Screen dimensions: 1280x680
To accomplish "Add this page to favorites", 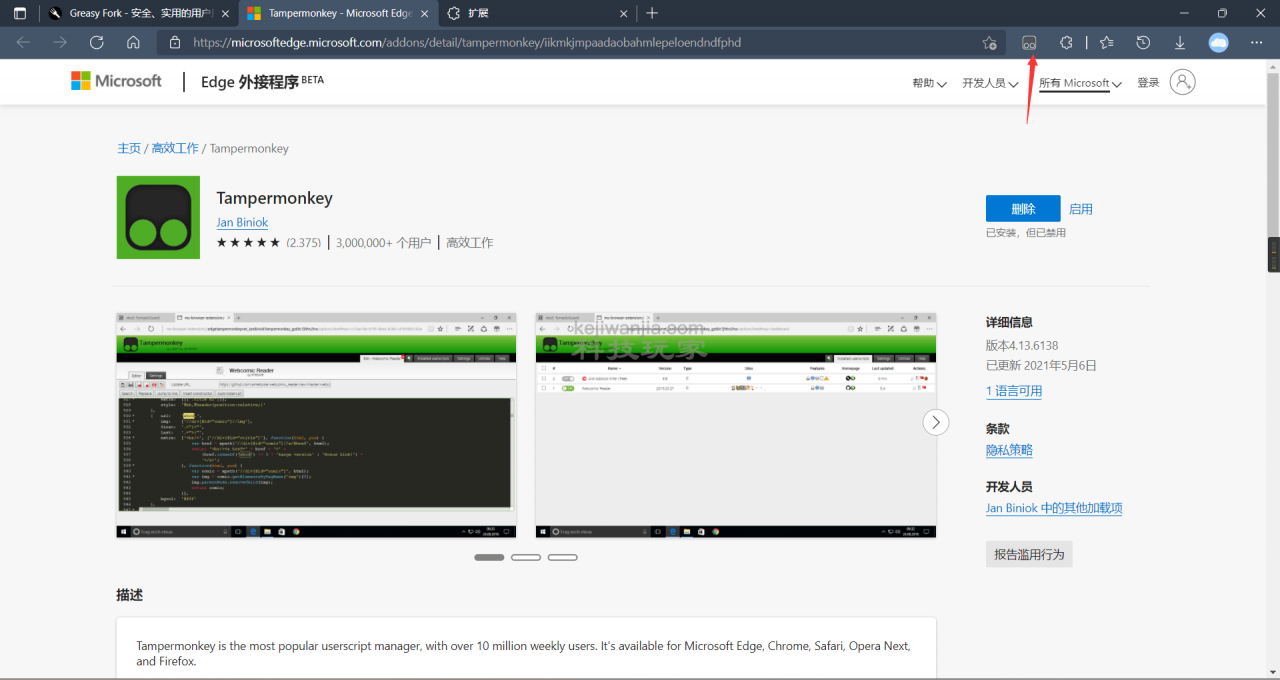I will [x=989, y=43].
